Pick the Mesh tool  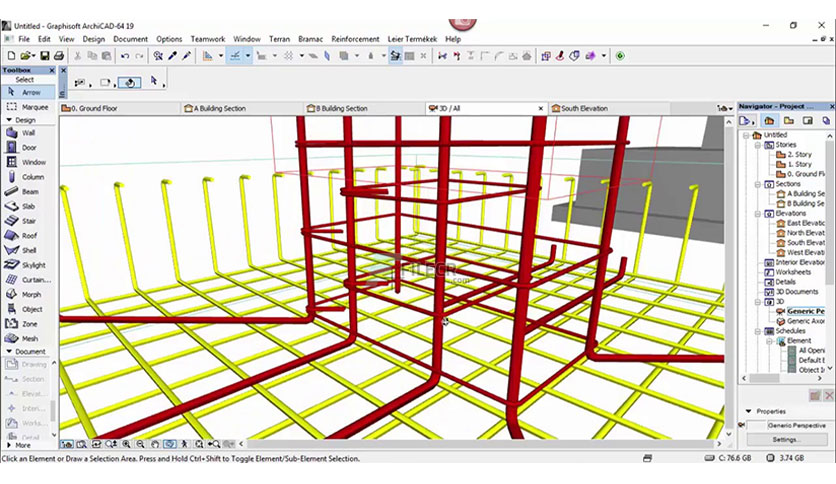pos(28,338)
